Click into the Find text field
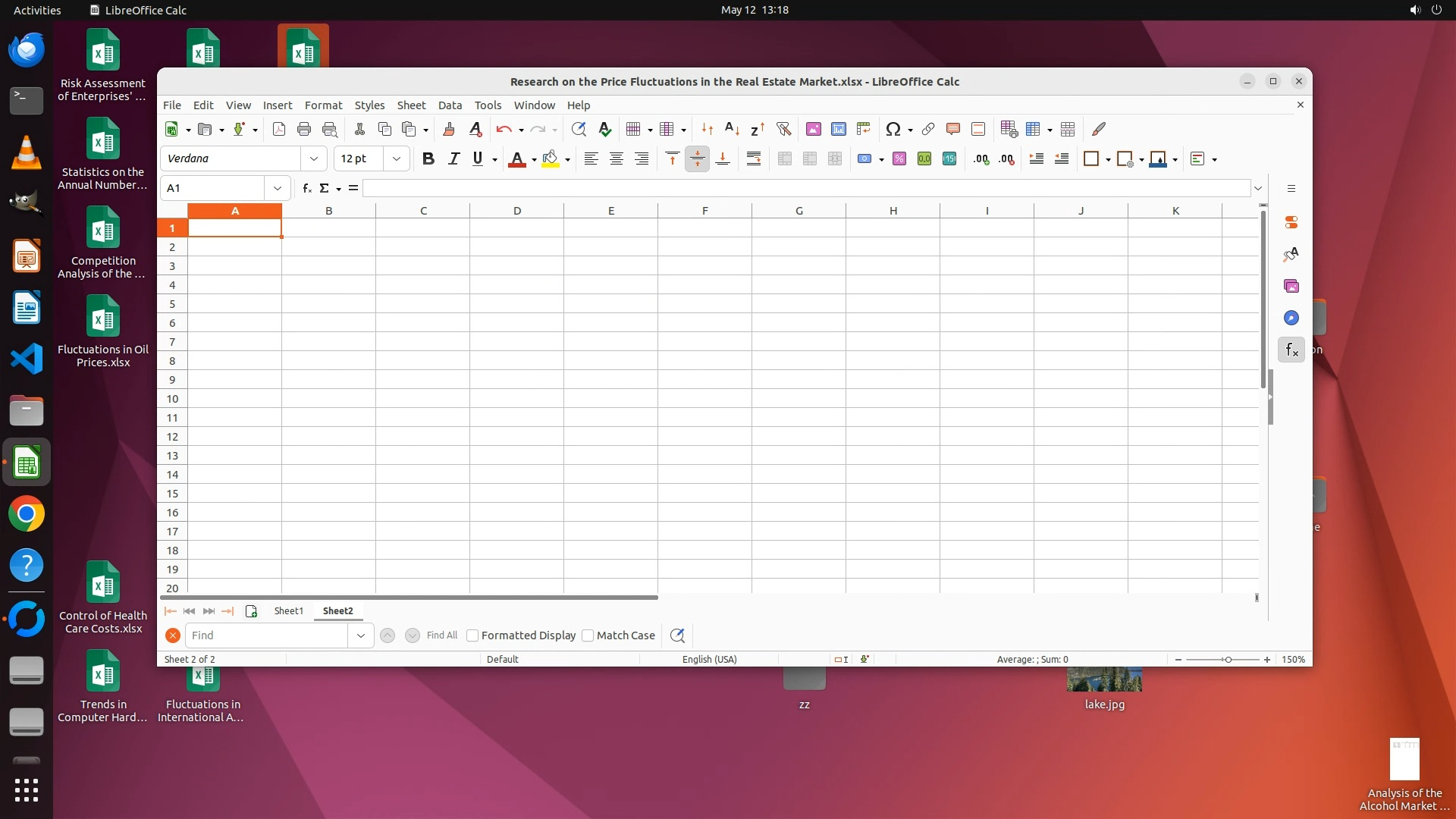 tap(267, 635)
